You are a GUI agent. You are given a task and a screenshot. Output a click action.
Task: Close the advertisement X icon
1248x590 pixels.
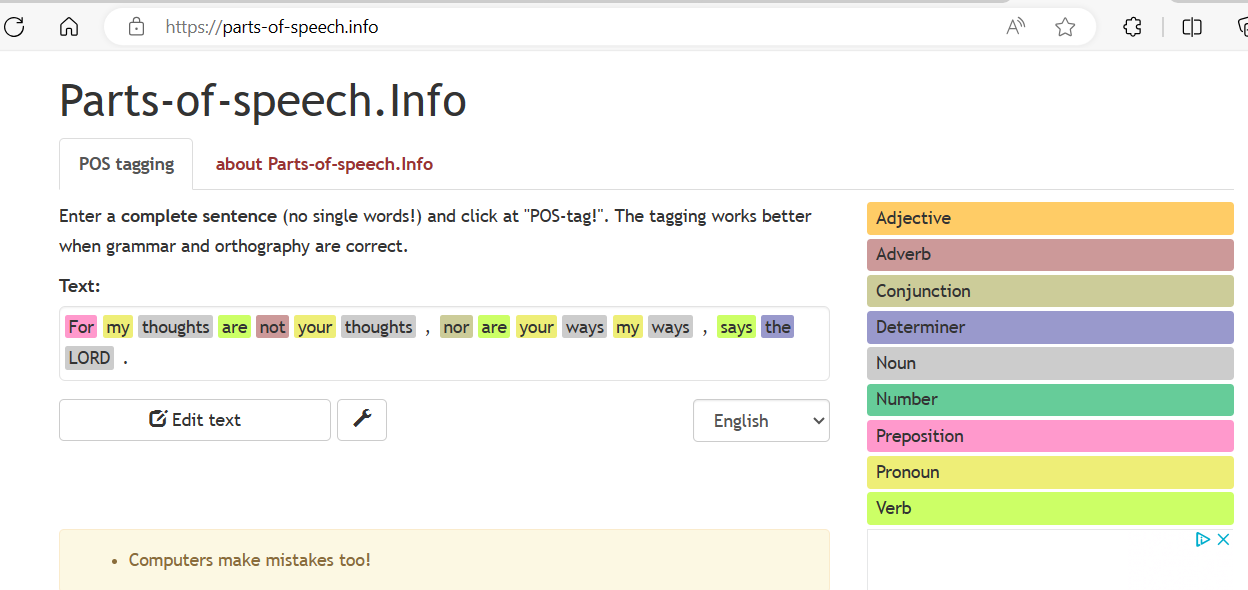1223,540
